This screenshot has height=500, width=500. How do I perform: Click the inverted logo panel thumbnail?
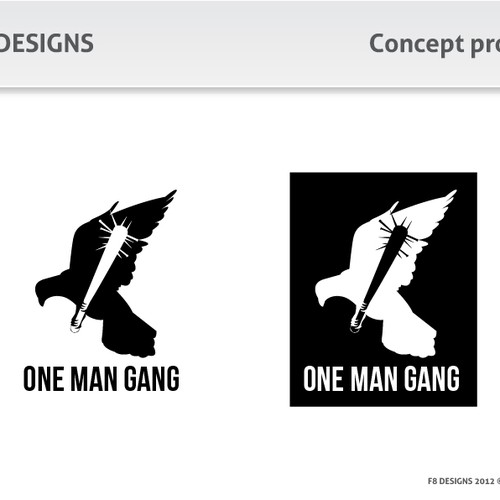point(383,289)
